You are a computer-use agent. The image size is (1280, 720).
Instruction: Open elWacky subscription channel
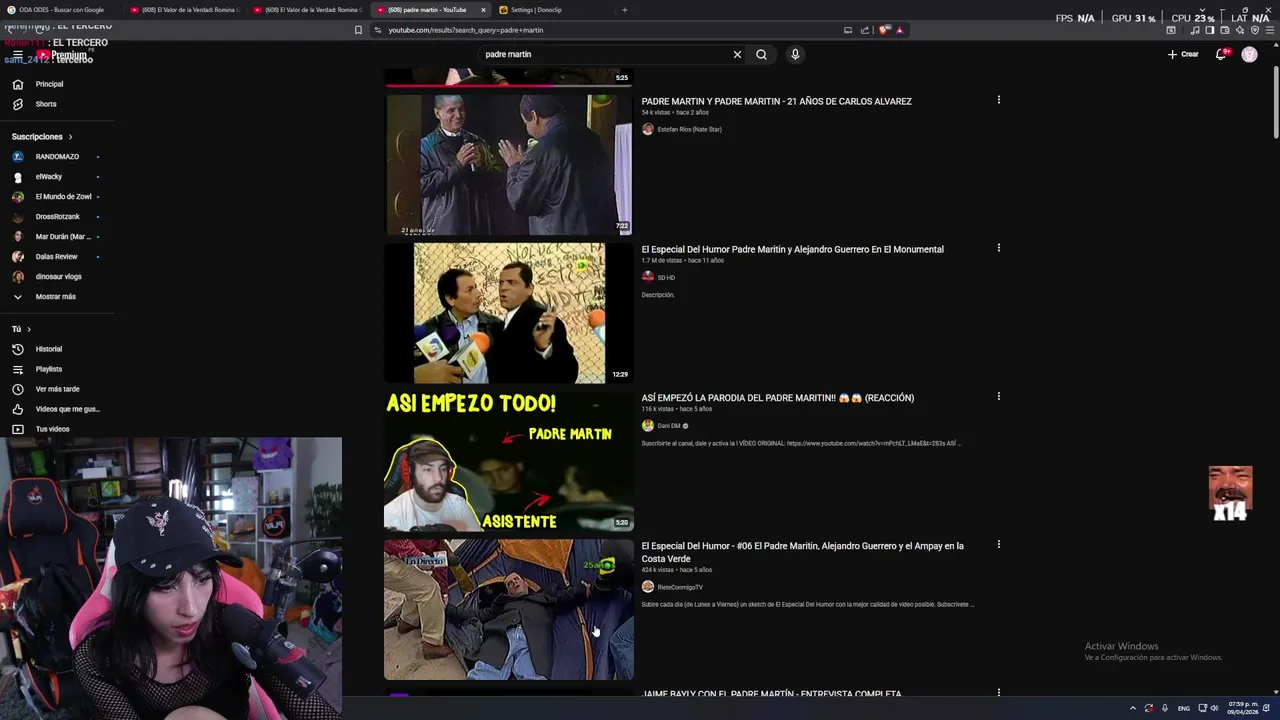coord(57,177)
